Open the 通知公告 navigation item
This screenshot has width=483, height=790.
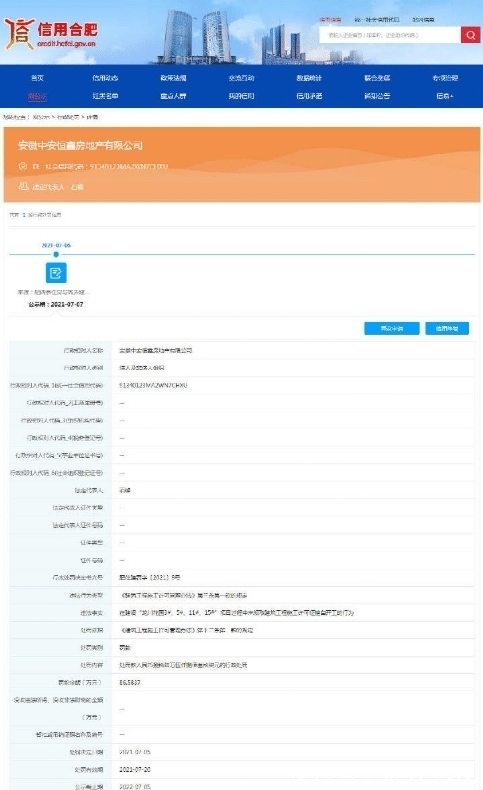coord(377,96)
